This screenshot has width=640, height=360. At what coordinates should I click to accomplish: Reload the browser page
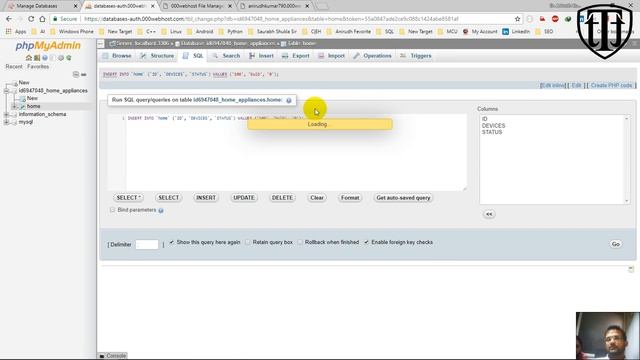(x=31, y=19)
